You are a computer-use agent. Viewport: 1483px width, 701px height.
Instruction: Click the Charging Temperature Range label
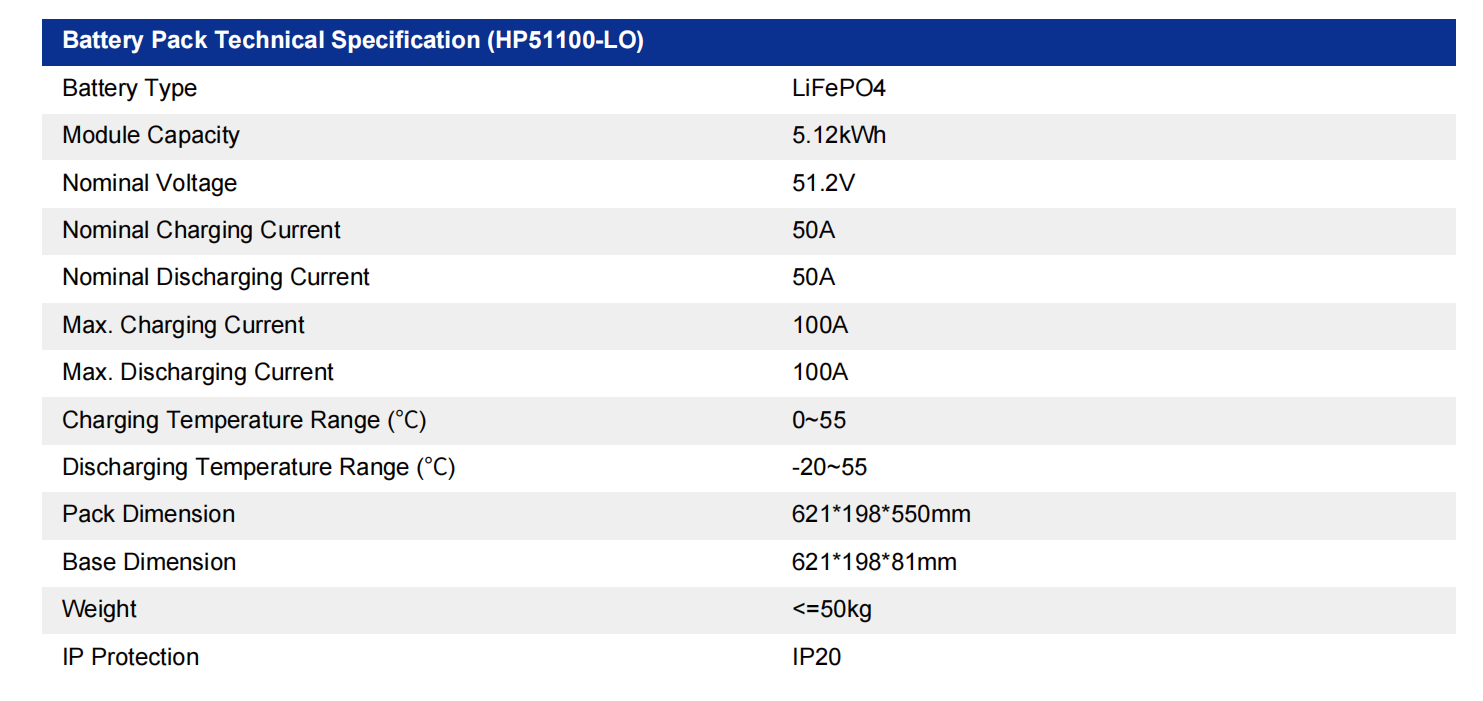[244, 420]
